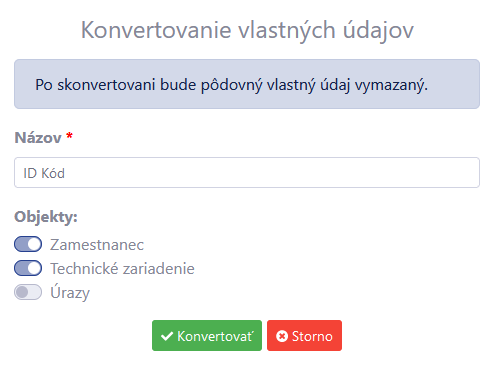The image size is (494, 366).
Task: Enable the Úrazy toggle switch
Action: tap(28, 292)
